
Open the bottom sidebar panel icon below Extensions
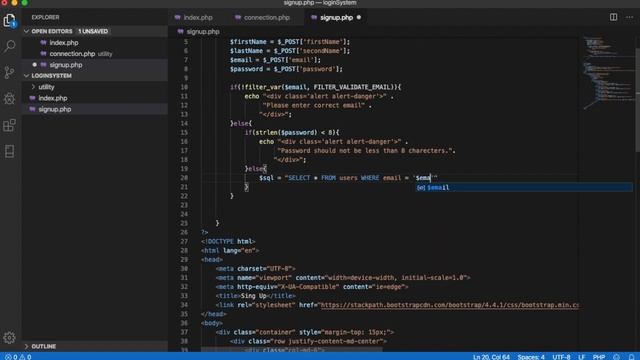(9, 151)
